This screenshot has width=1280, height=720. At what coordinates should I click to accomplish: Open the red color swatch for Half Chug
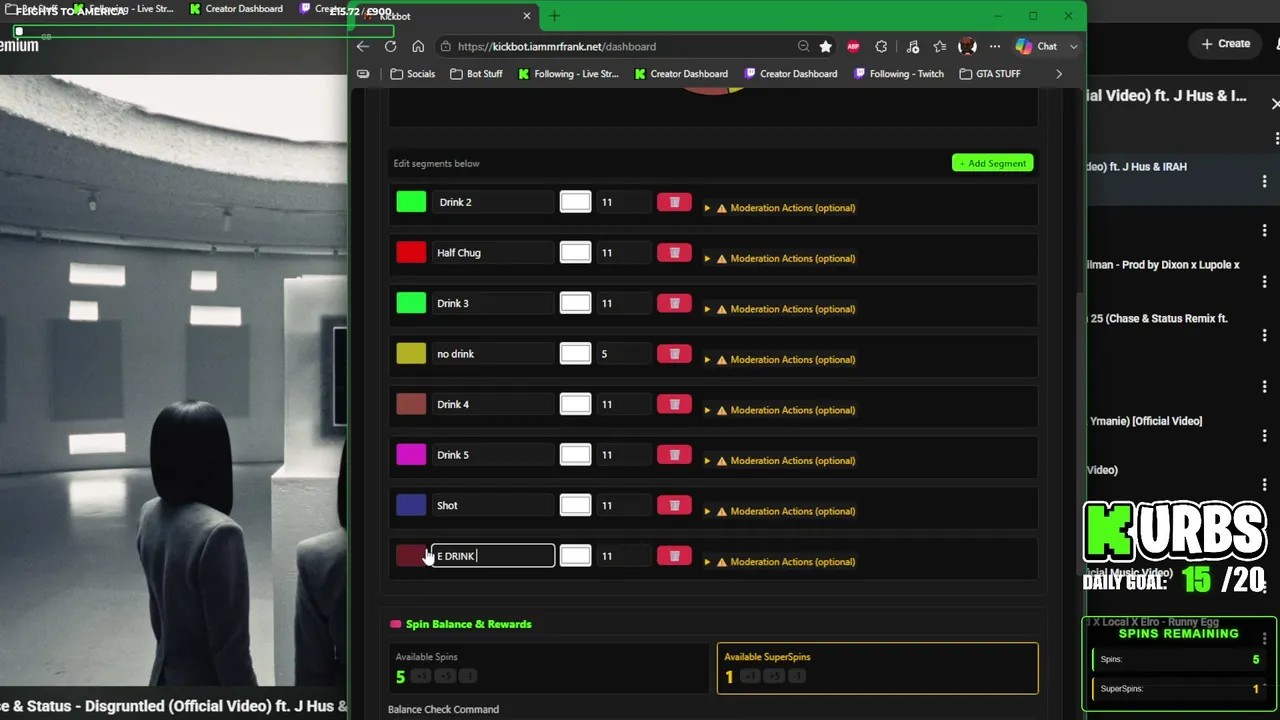click(x=411, y=252)
